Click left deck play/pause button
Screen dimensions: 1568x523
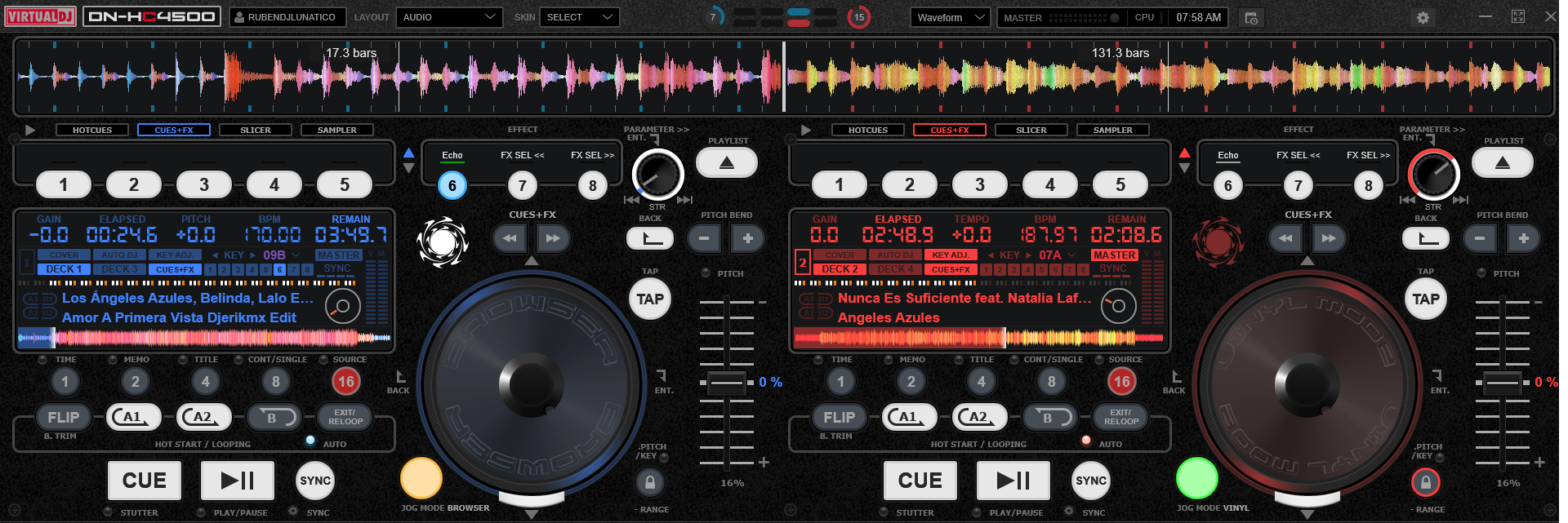coord(238,480)
